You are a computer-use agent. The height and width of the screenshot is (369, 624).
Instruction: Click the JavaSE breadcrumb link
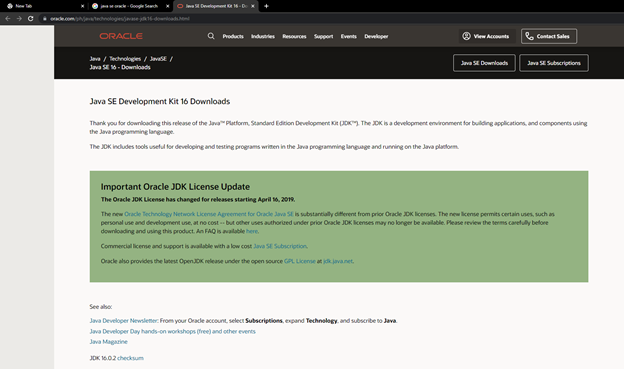pyautogui.click(x=158, y=59)
